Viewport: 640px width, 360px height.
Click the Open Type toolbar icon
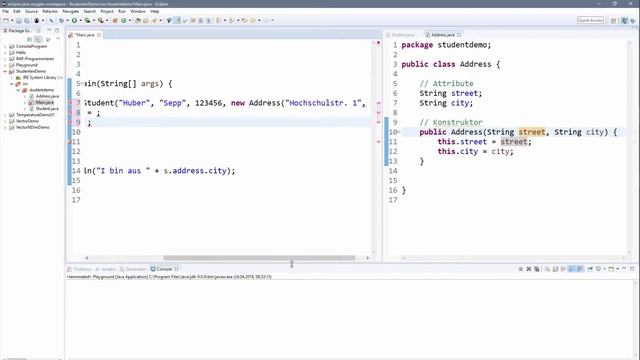(x=138, y=20)
